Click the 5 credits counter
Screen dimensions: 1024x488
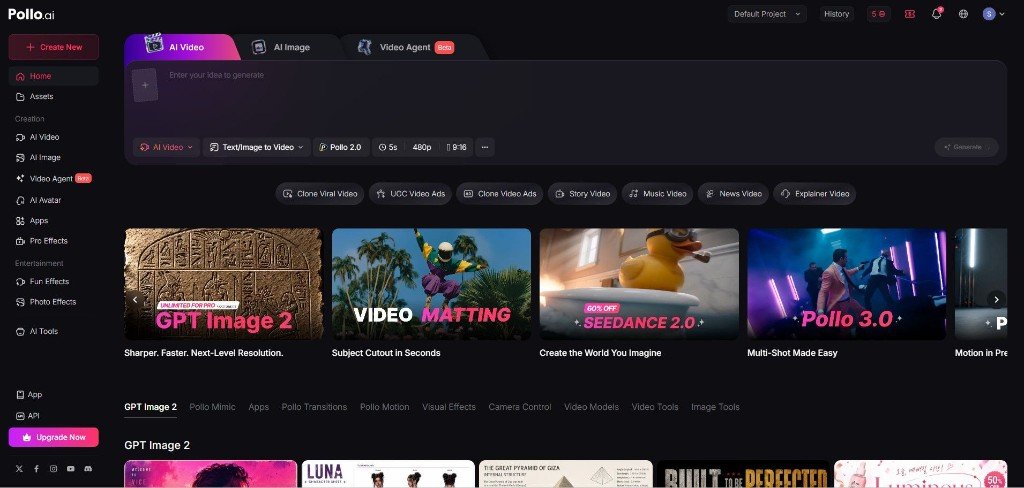(x=878, y=14)
